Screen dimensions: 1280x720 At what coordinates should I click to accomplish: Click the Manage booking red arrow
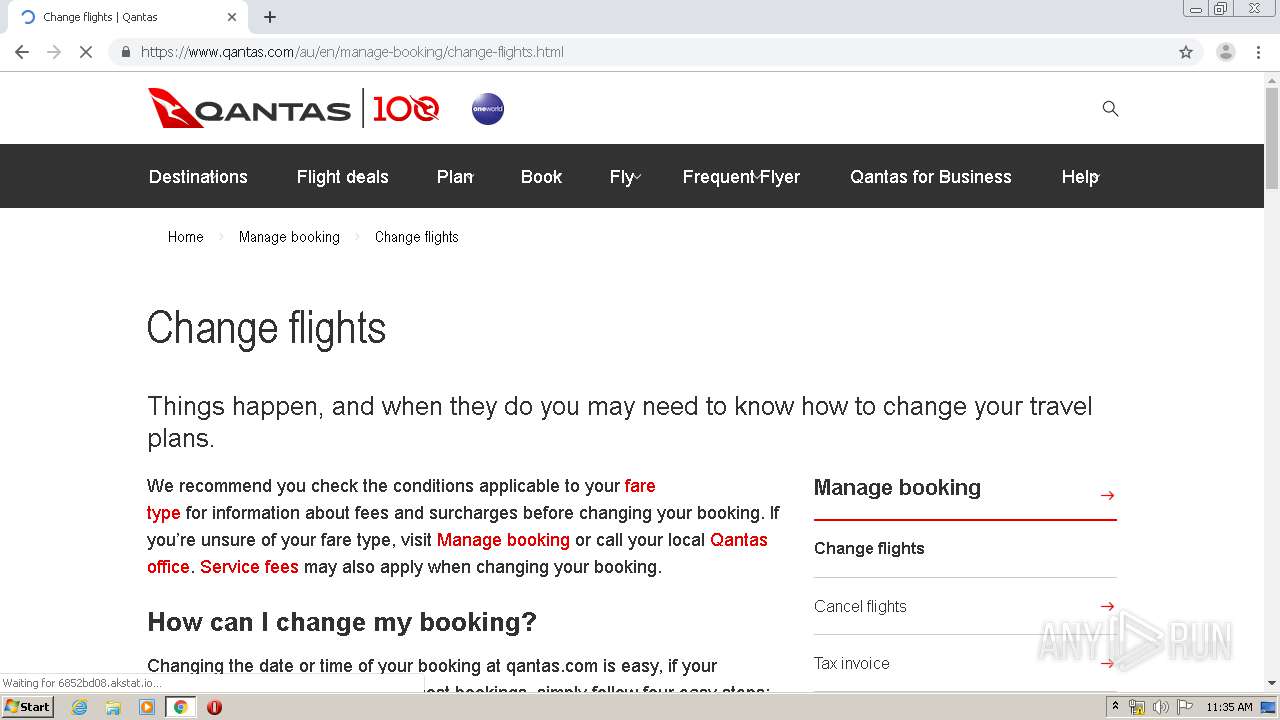point(1107,495)
